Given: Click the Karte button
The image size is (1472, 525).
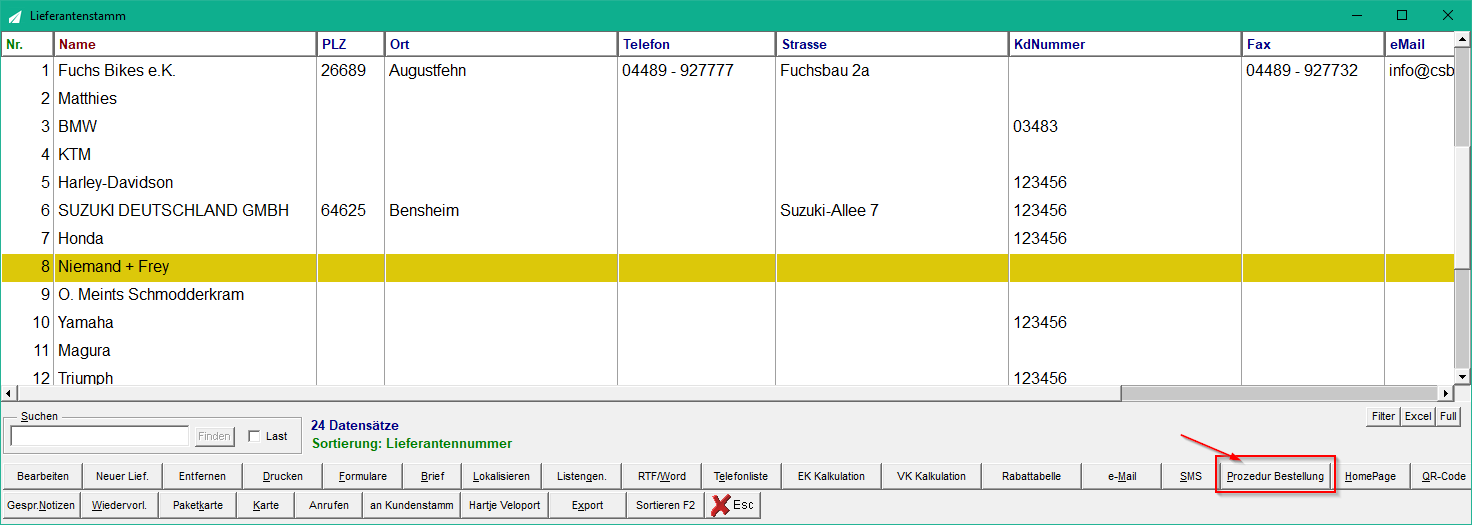Looking at the screenshot, I should coord(266,505).
